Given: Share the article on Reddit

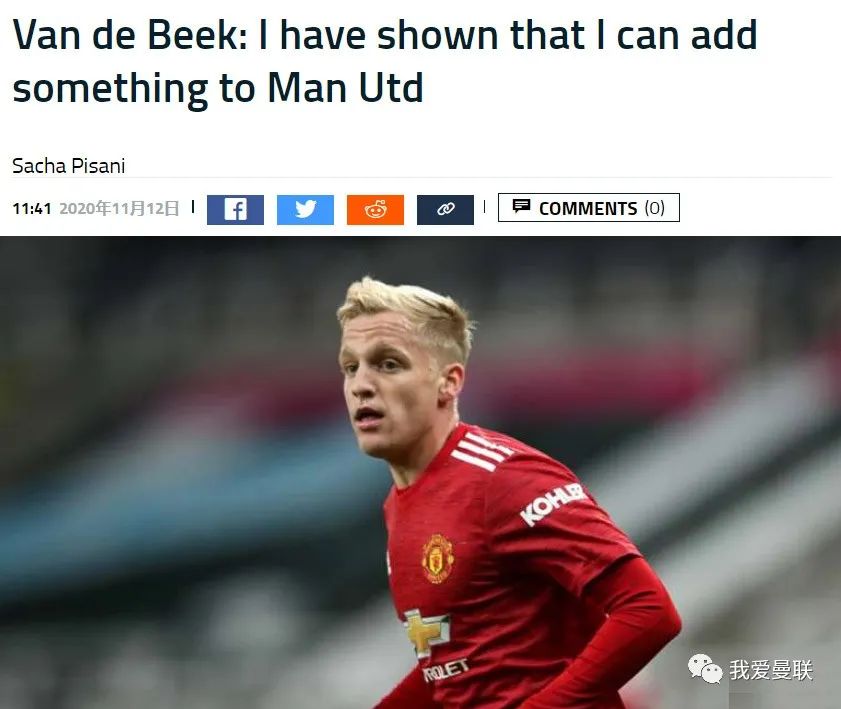Looking at the screenshot, I should [375, 210].
